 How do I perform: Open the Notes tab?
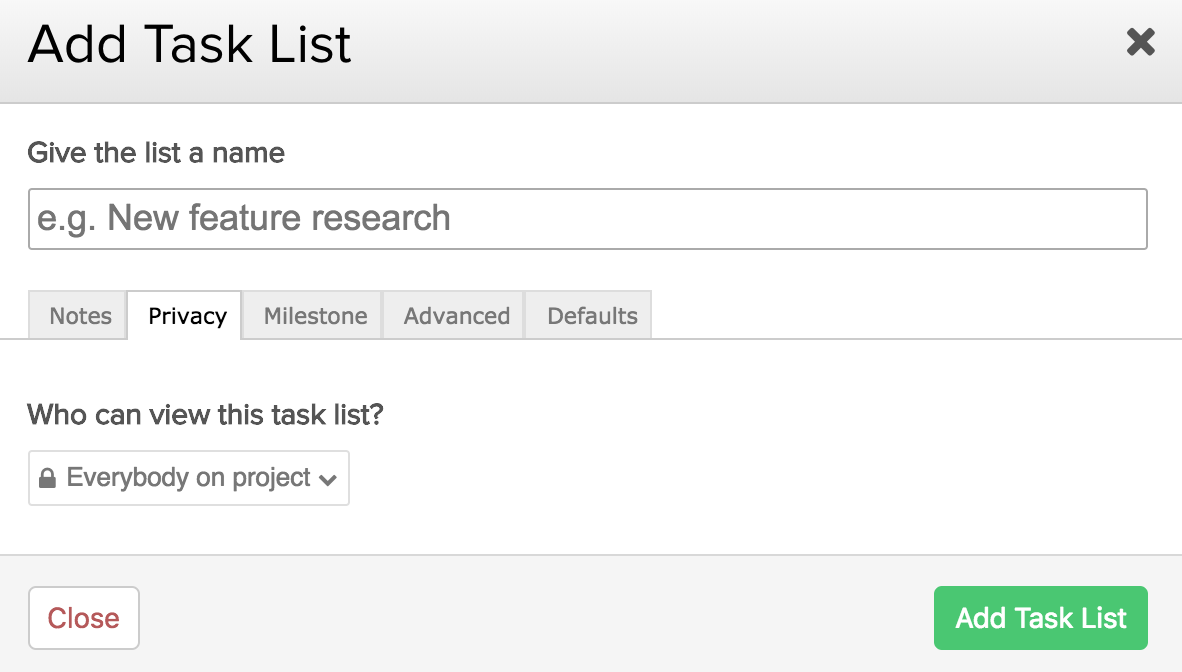pos(80,316)
